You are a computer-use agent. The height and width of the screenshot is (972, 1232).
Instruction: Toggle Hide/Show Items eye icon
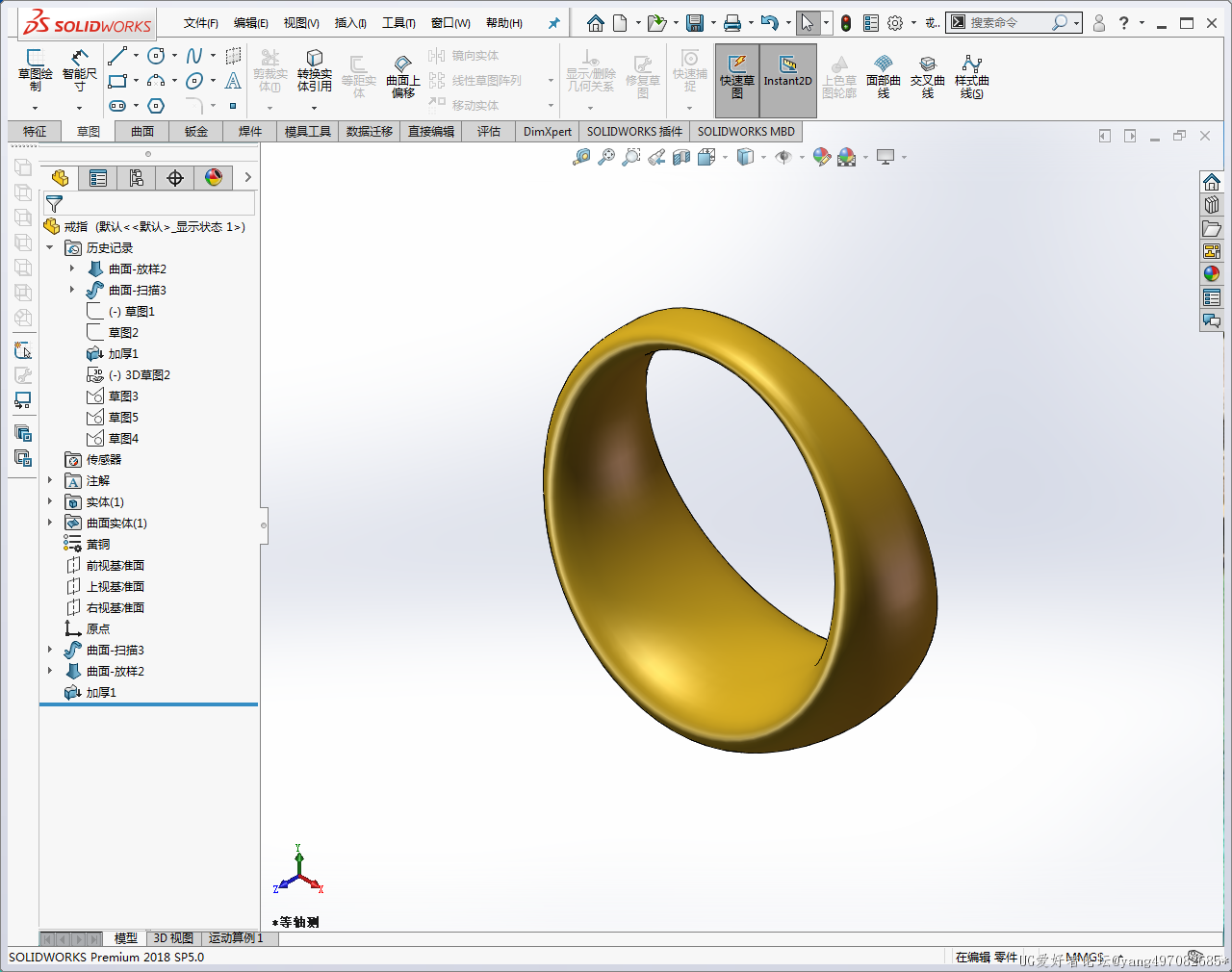(x=783, y=157)
